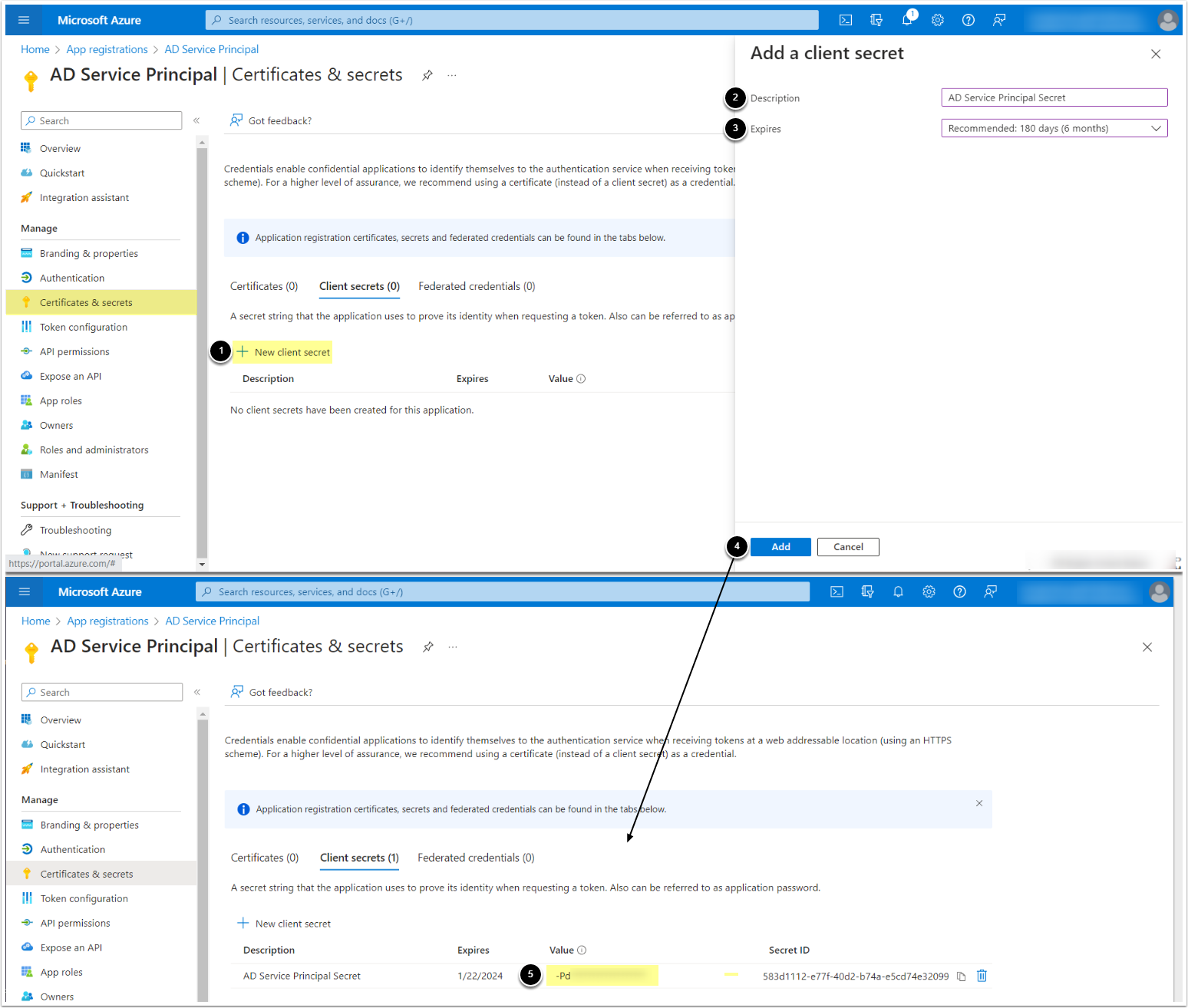Open account avatar in upper portal header
The height and width of the screenshot is (1008, 1188).
(1168, 20)
